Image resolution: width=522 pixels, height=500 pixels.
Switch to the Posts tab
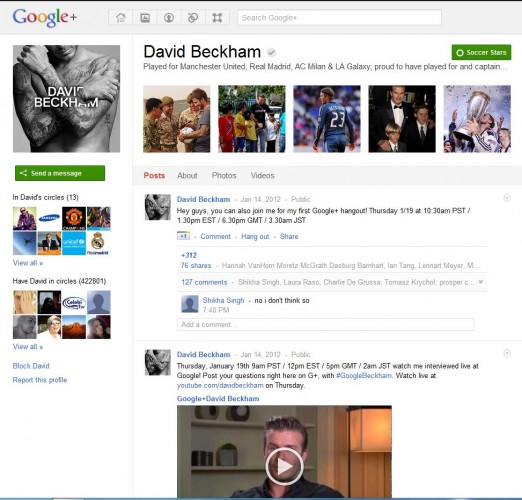point(154,176)
